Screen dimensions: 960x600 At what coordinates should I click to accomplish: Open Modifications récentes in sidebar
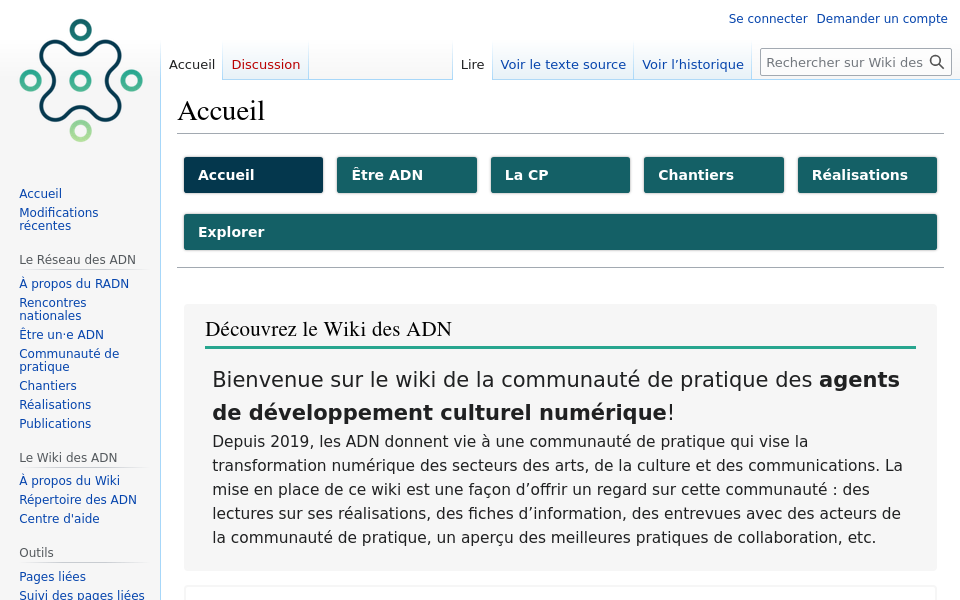pyautogui.click(x=58, y=219)
